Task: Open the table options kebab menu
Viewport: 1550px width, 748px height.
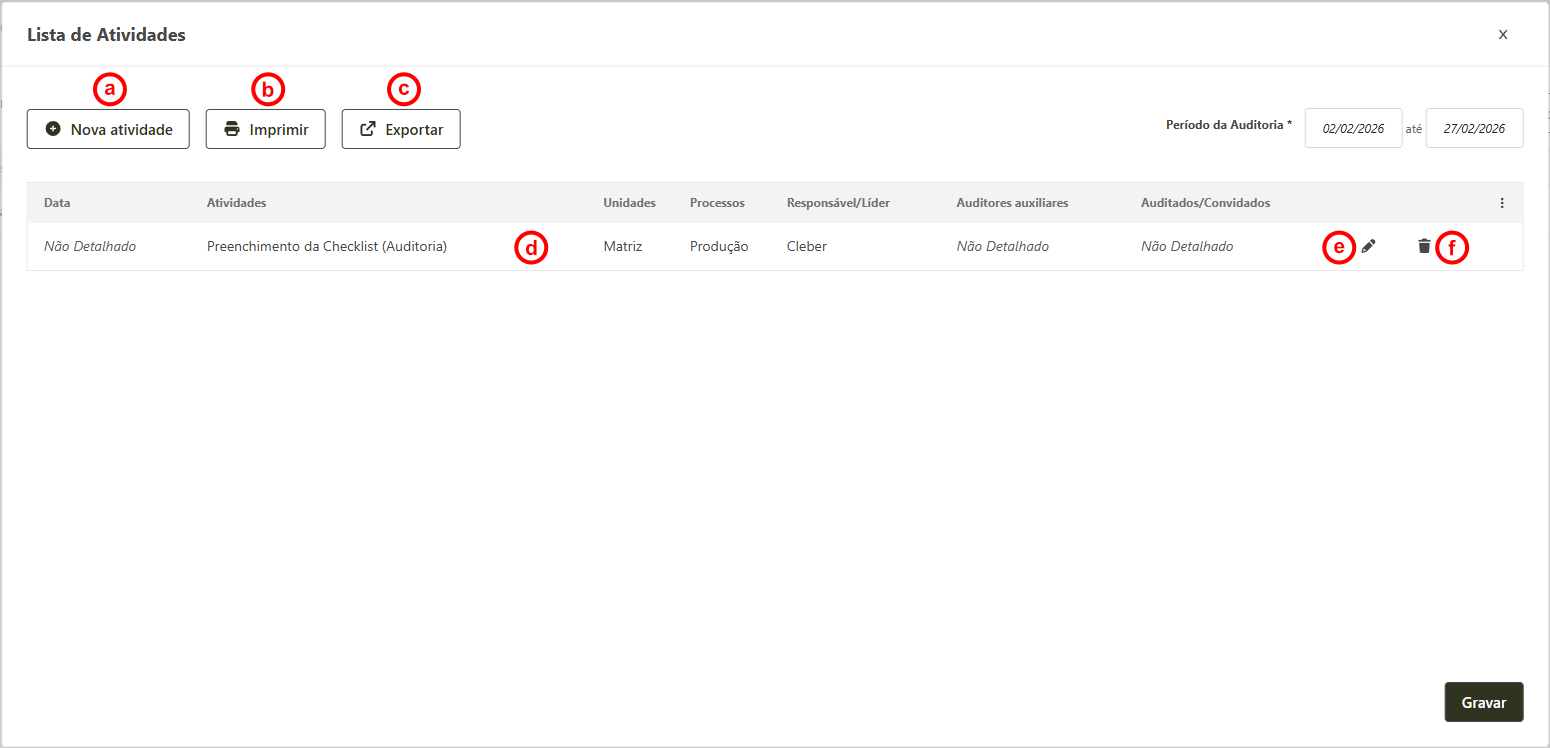Action: pyautogui.click(x=1502, y=203)
